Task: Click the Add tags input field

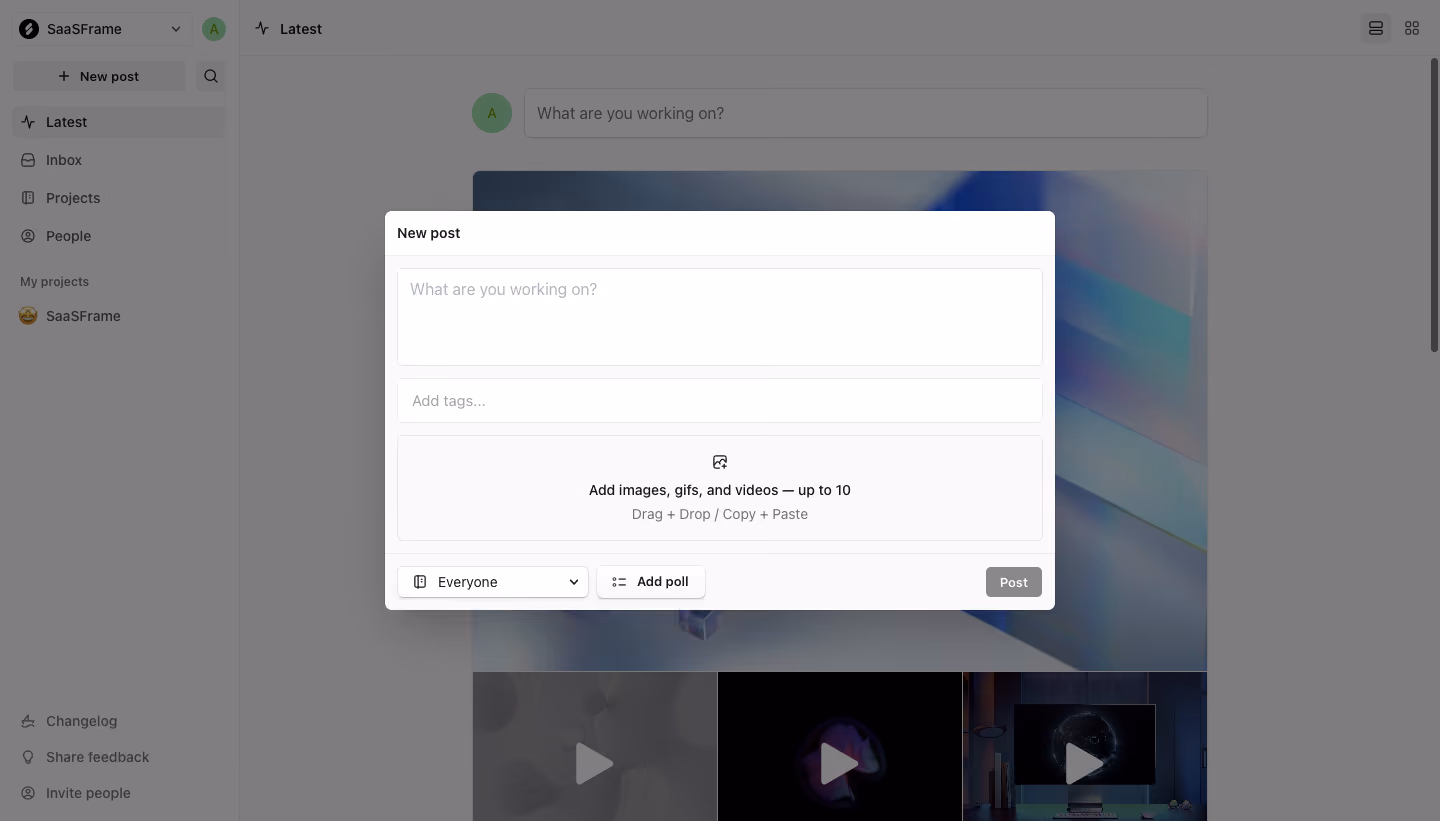Action: click(x=720, y=401)
